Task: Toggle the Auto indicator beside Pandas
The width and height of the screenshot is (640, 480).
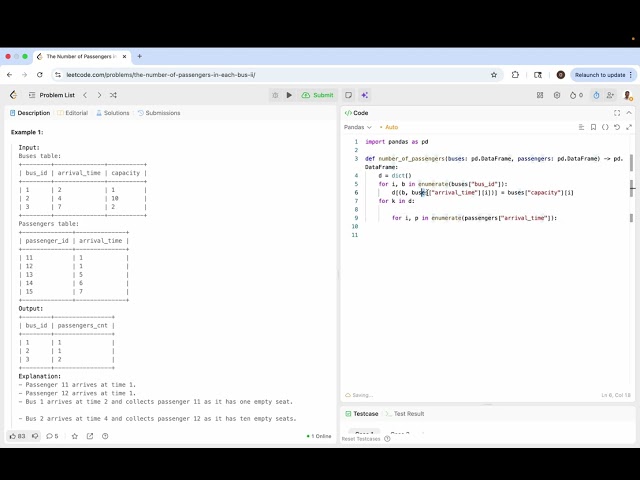Action: tap(389, 127)
